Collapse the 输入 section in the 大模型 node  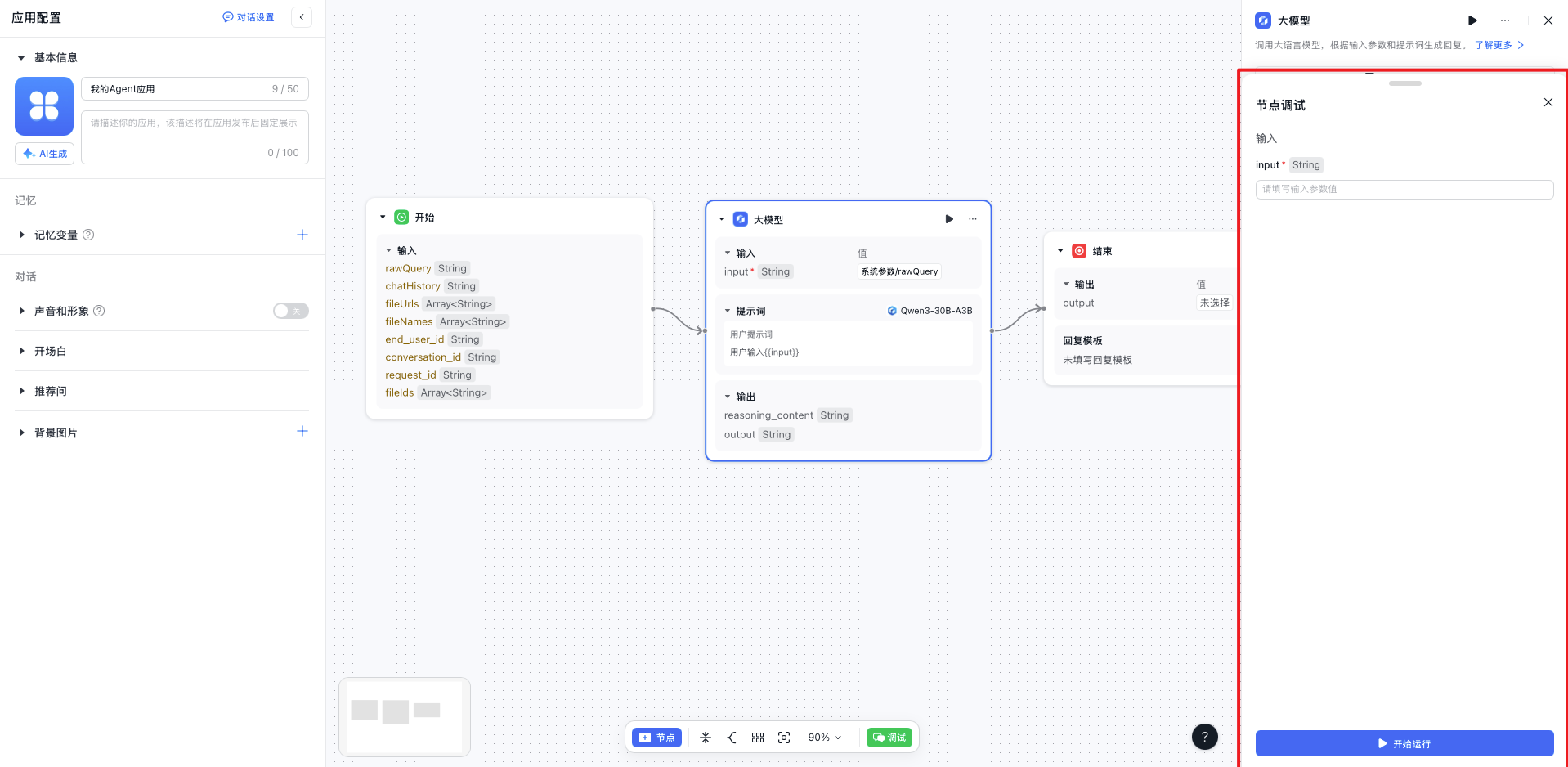coord(728,253)
